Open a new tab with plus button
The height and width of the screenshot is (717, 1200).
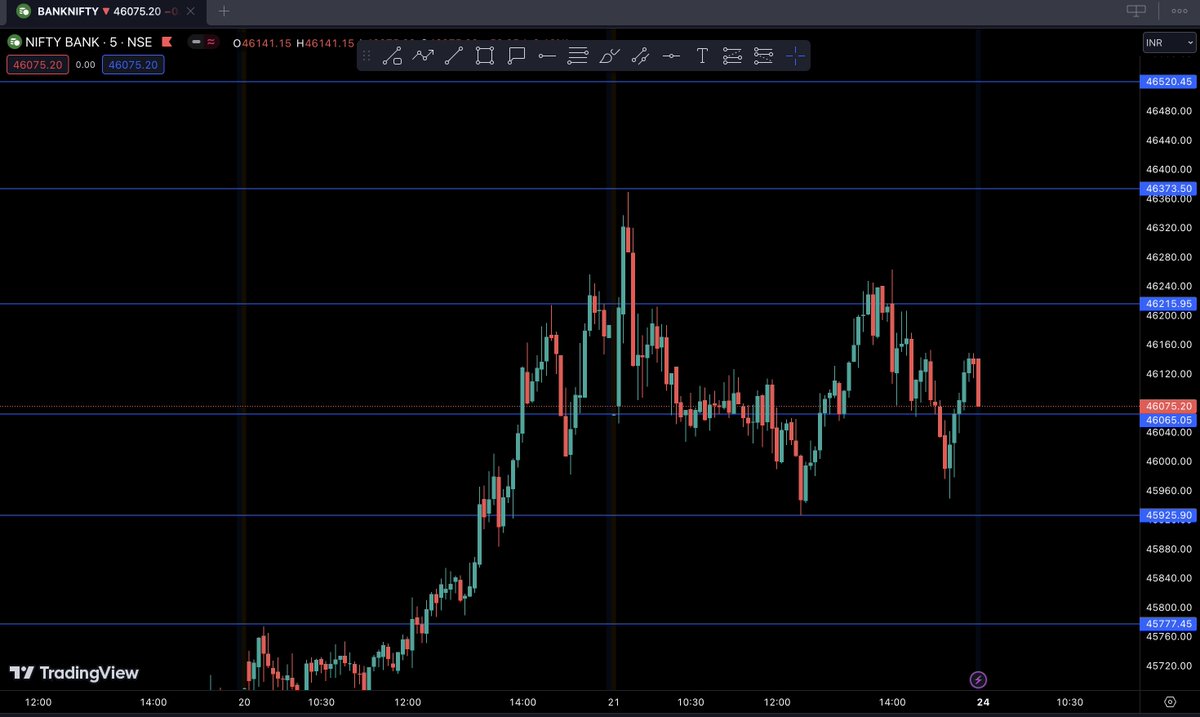click(224, 11)
